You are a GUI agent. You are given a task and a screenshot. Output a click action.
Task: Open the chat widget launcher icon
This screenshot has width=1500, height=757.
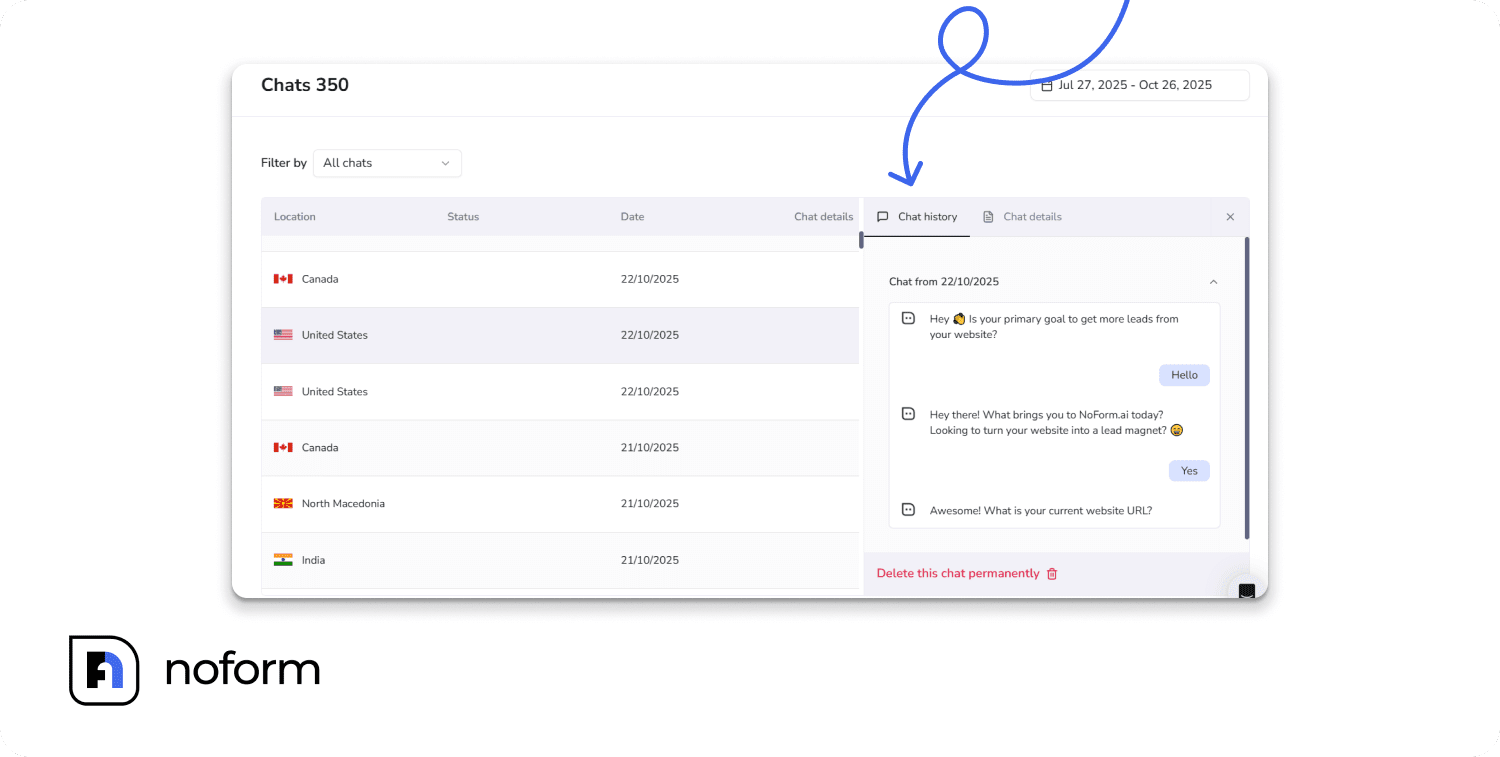pos(1246,590)
